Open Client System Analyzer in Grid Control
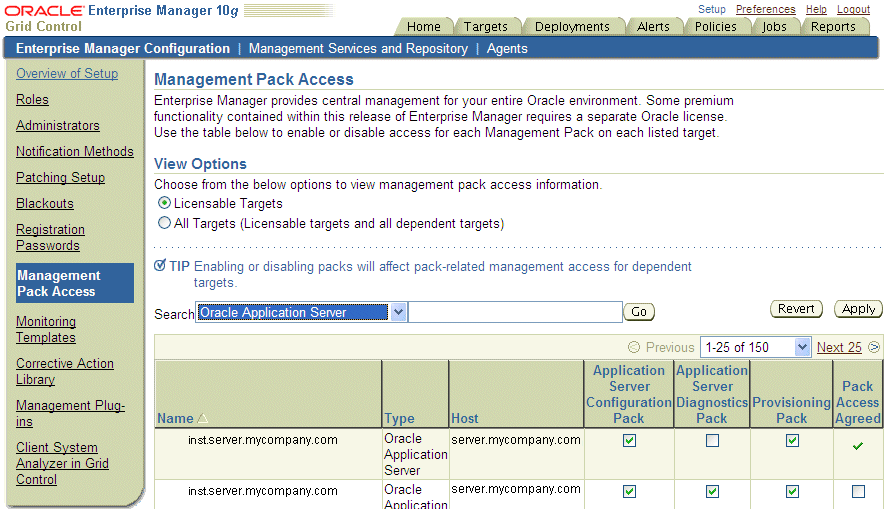887x509 pixels. 62,463
